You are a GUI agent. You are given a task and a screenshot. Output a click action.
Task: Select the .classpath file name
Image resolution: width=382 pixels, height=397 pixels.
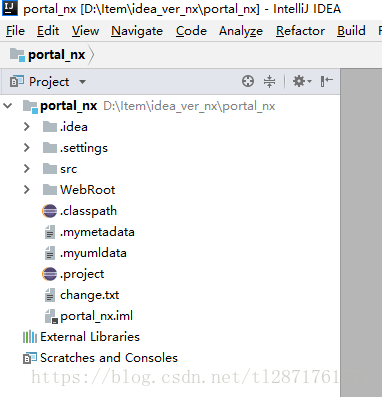[88, 211]
